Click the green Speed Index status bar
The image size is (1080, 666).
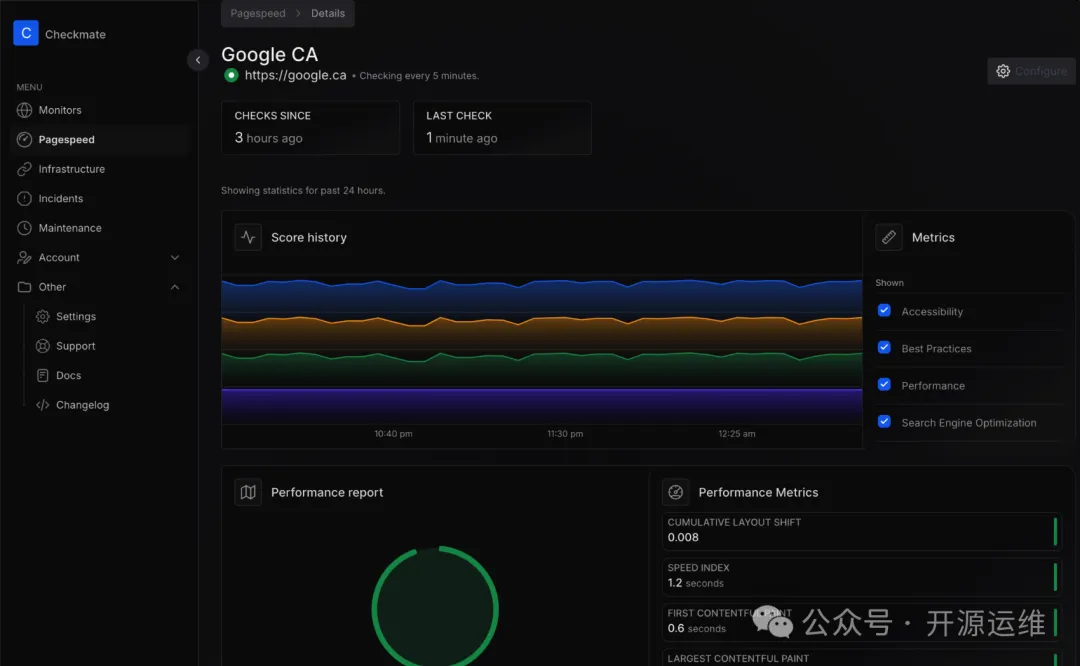1055,576
